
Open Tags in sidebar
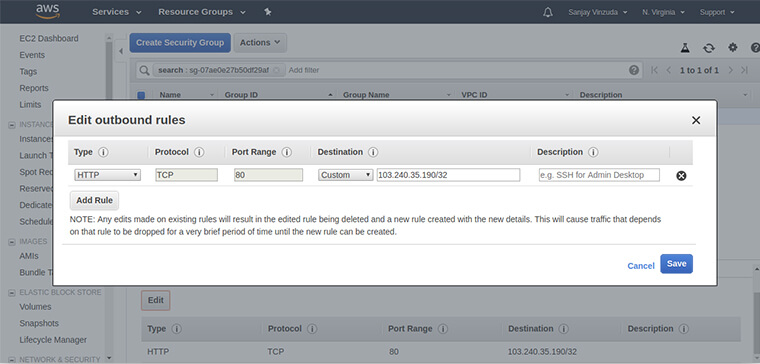pyautogui.click(x=28, y=72)
